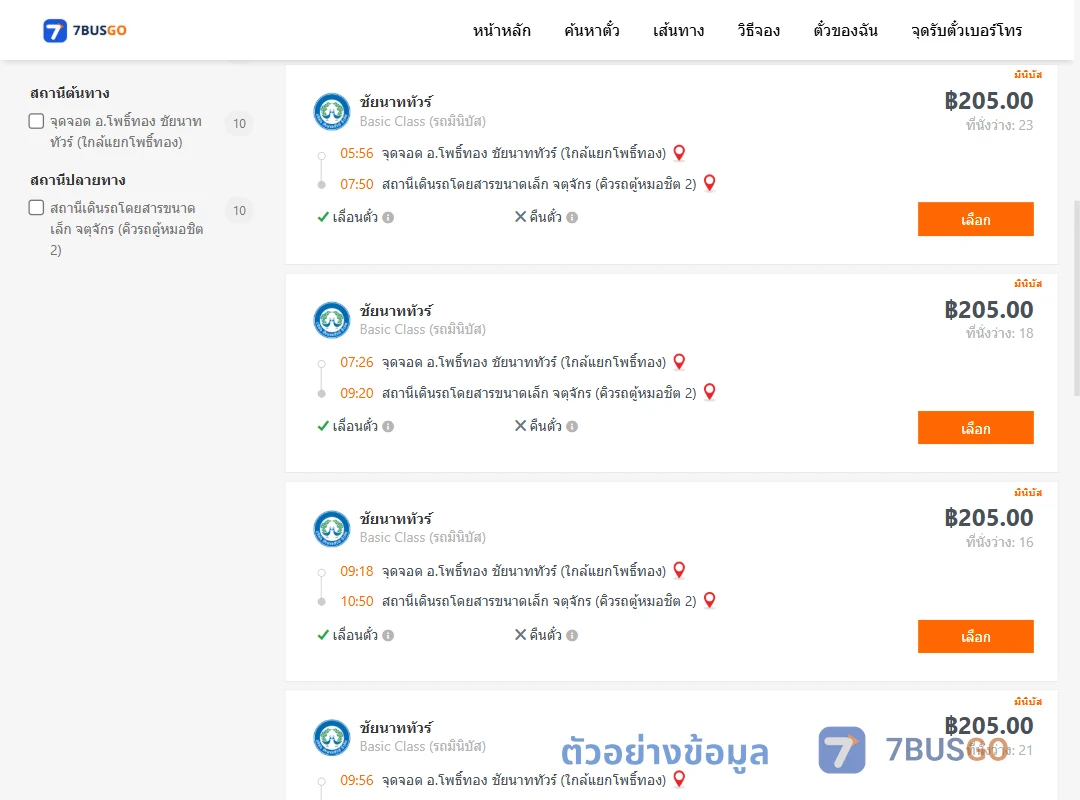Click คืนตั๋ว info icon on 05:56 trip

572,218
